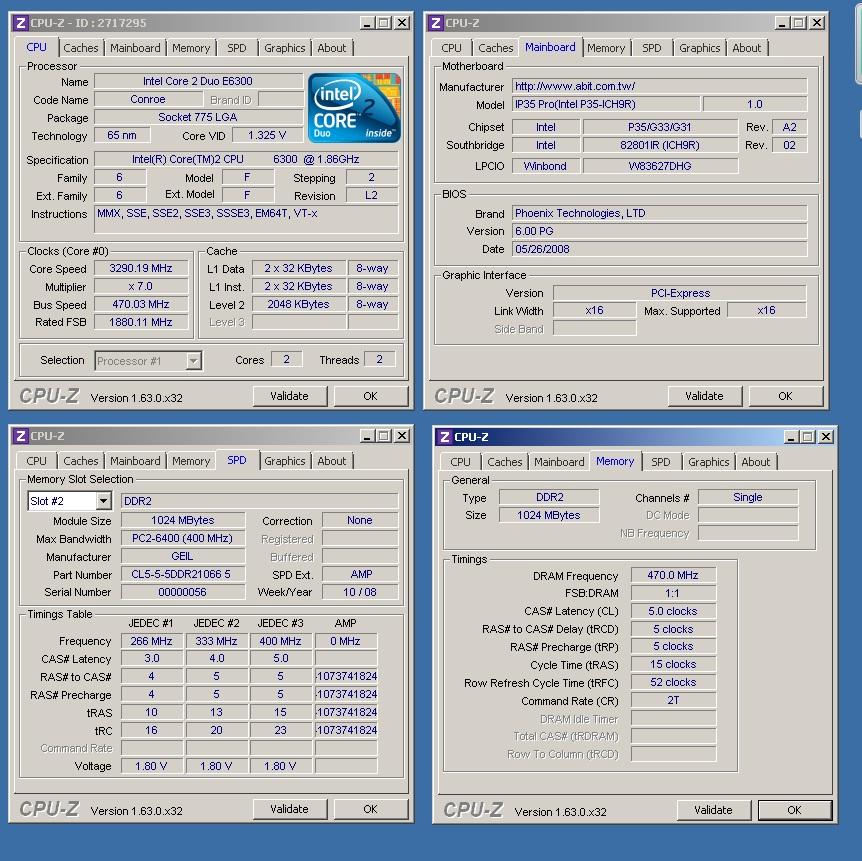Open Mainboard tab in the Memory window
Screen dimensions: 862x861
(x=559, y=462)
